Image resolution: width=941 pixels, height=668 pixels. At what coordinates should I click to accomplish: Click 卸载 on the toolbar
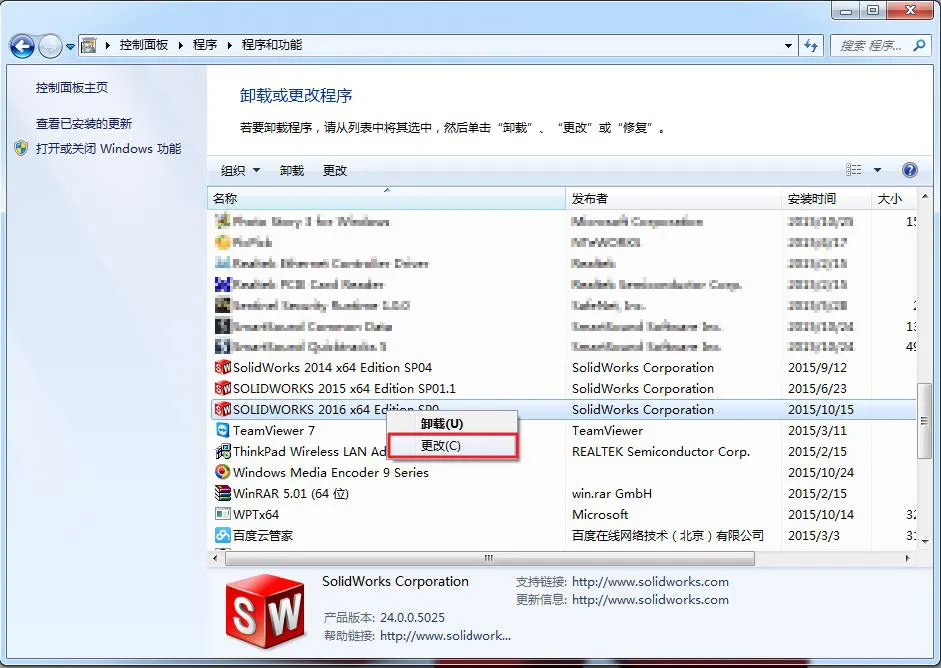(292, 170)
